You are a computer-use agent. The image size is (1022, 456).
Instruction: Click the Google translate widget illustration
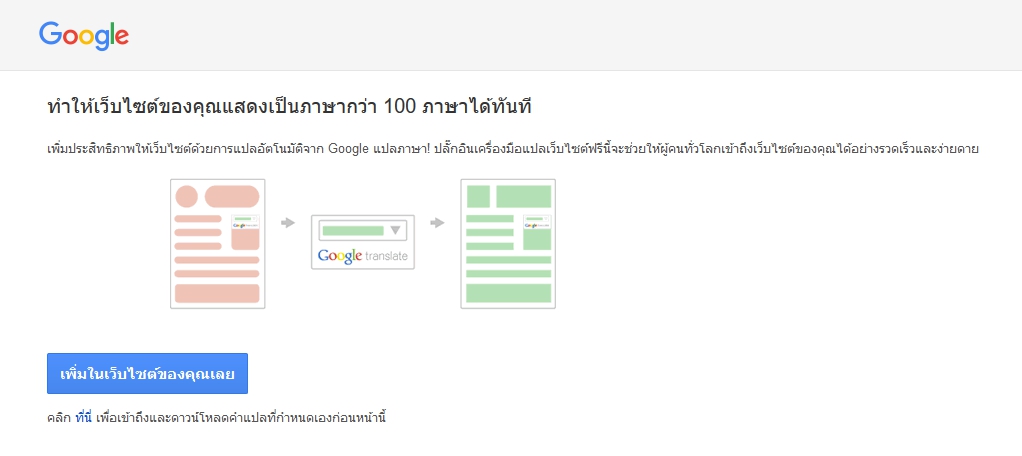(363, 242)
